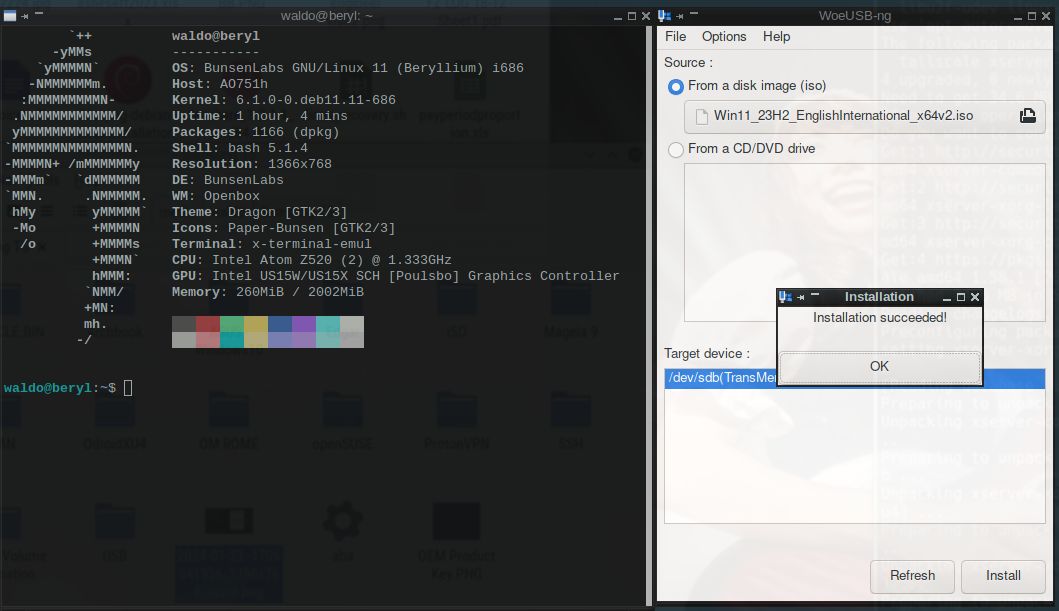The width and height of the screenshot is (1059, 611).
Task: Click the ISO file browser icon
Action: tap(1028, 115)
